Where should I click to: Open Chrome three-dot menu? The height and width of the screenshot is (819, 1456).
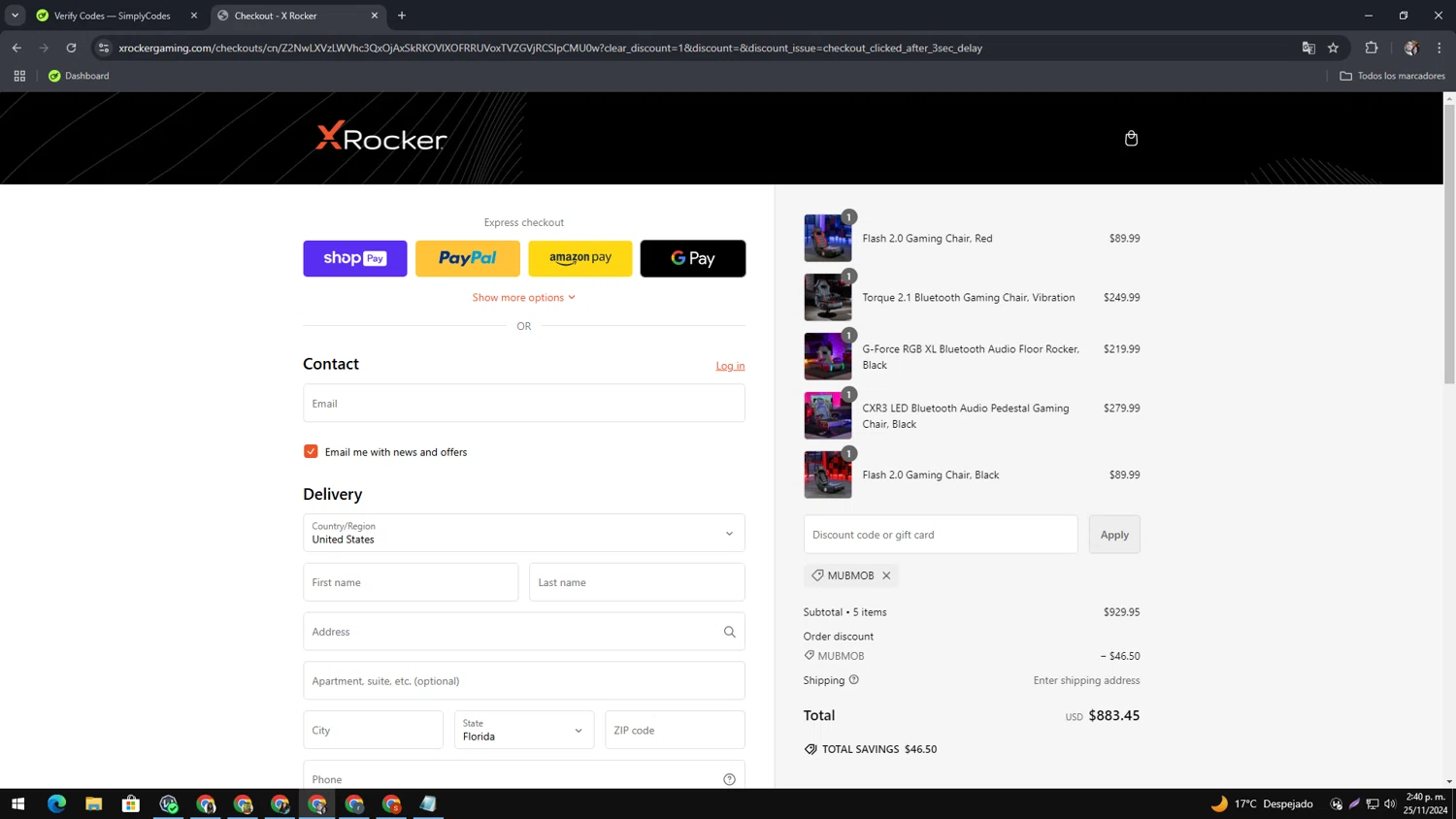1439,48
